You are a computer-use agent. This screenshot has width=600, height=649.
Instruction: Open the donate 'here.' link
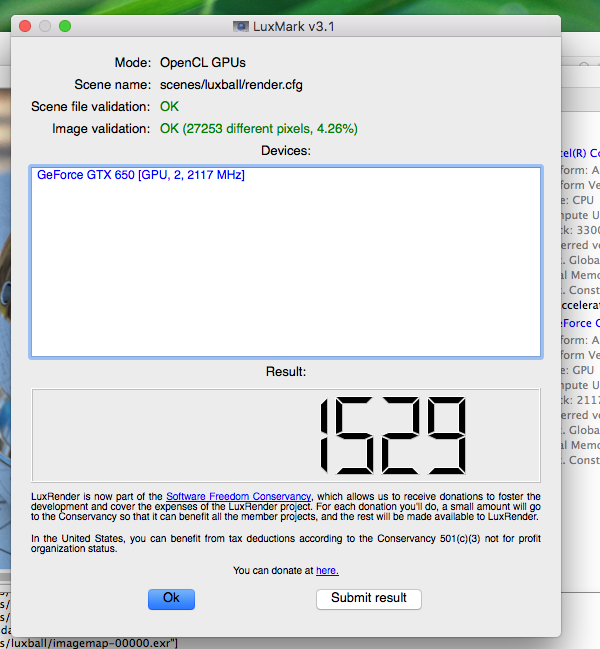pyautogui.click(x=327, y=570)
